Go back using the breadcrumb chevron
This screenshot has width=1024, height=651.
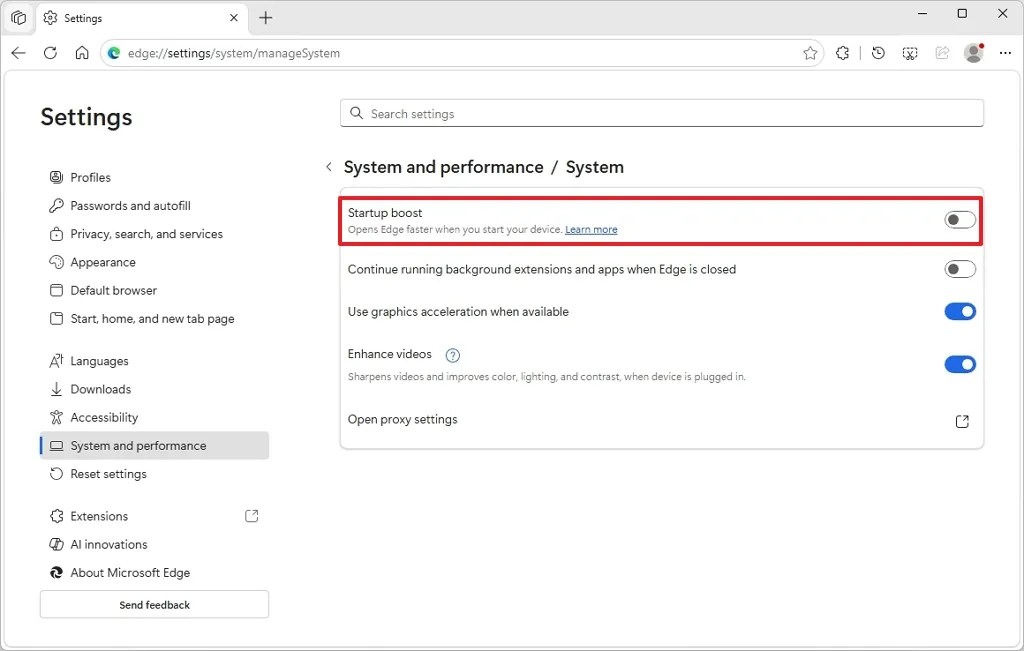[x=329, y=167]
